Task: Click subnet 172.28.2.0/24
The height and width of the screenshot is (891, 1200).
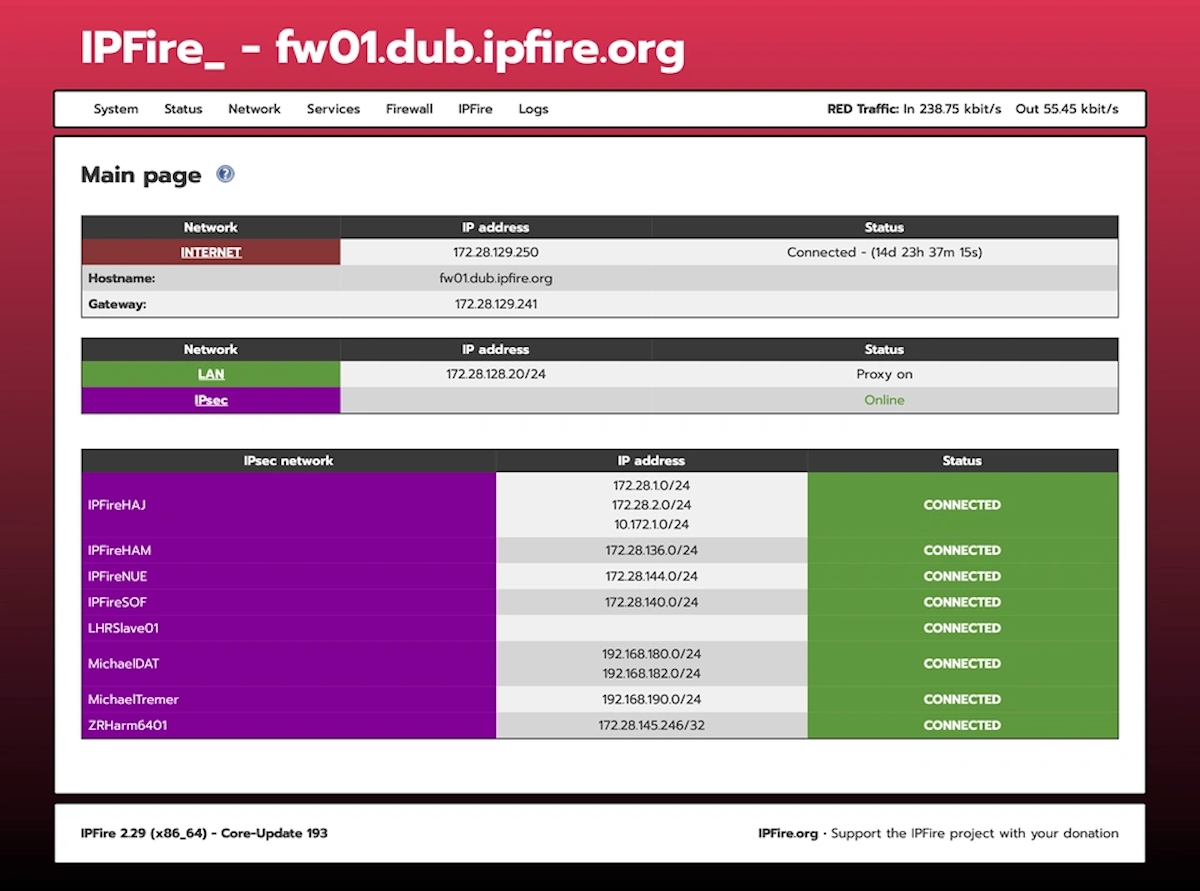Action: 651,505
